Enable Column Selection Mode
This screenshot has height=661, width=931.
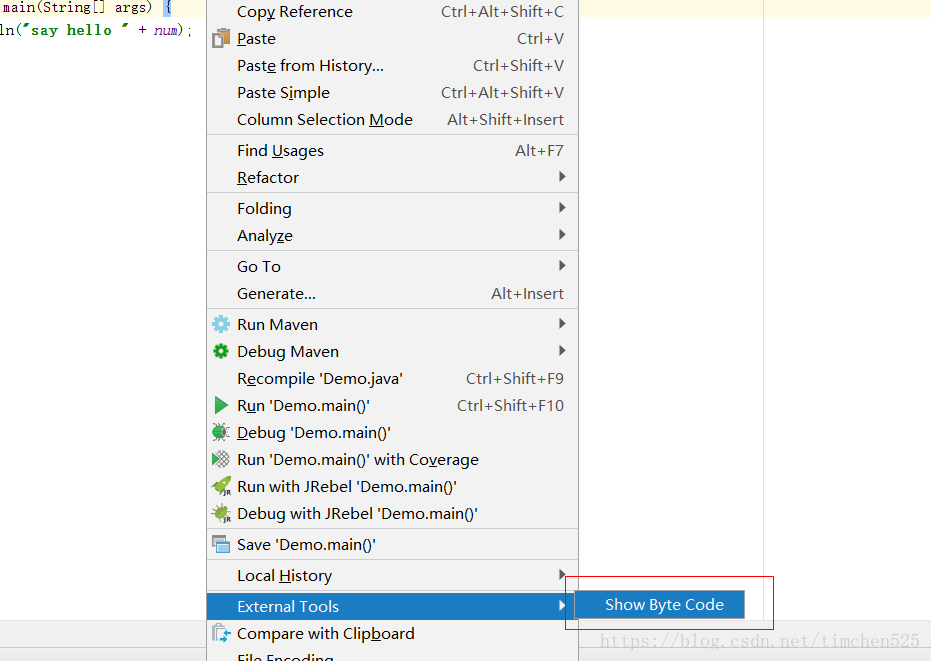coord(392,119)
